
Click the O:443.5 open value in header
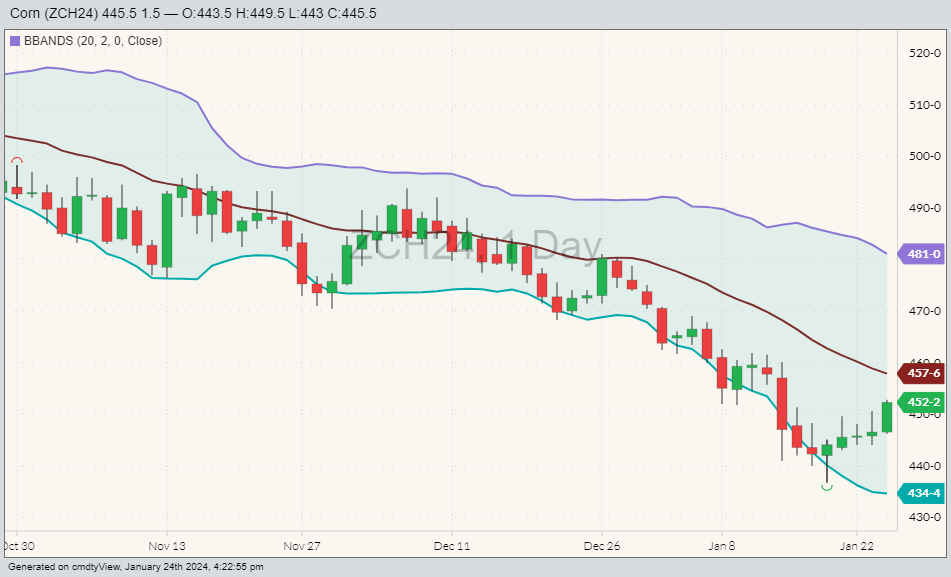coord(207,13)
